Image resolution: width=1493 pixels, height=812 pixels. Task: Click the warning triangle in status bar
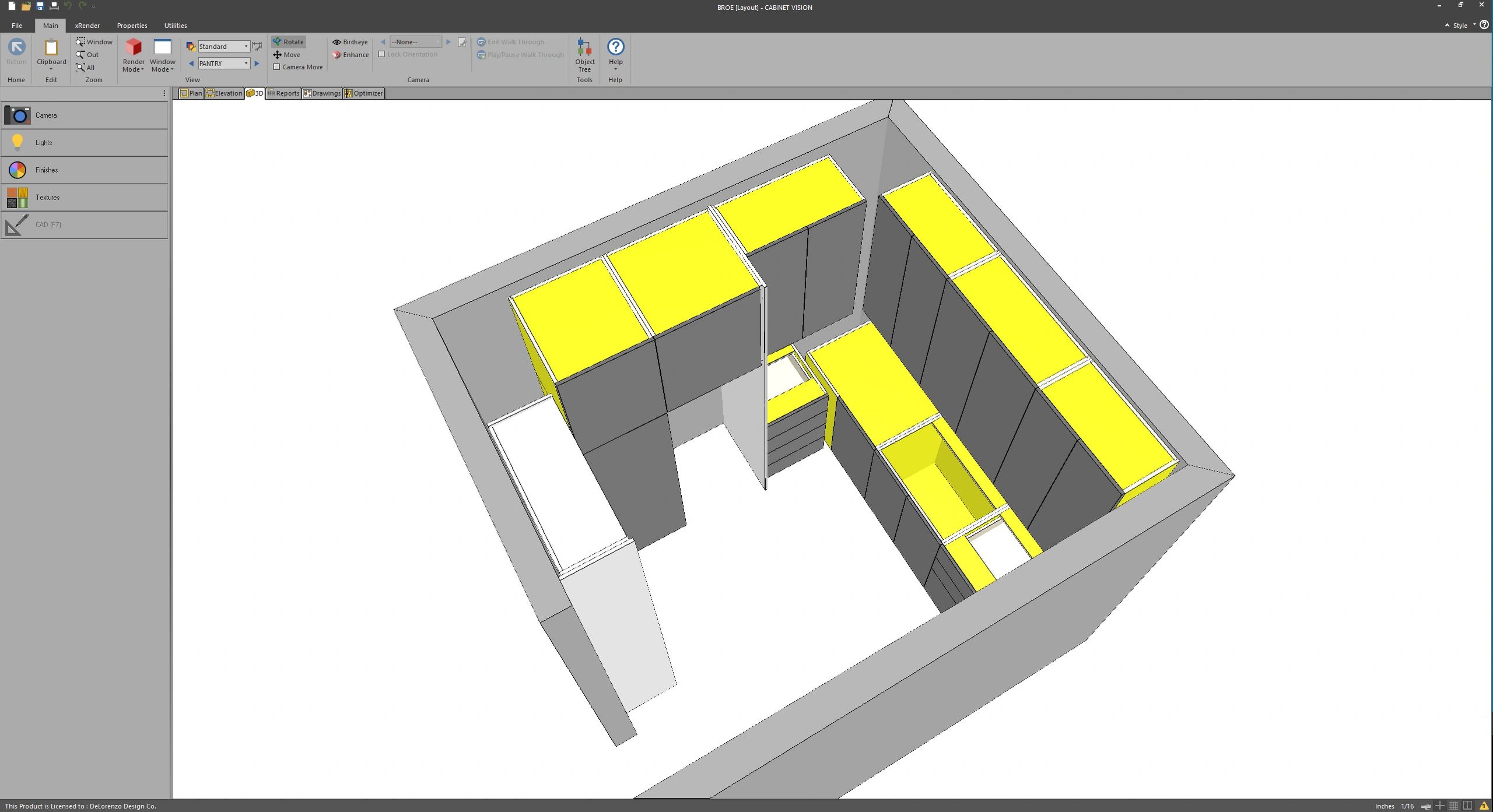(1484, 806)
